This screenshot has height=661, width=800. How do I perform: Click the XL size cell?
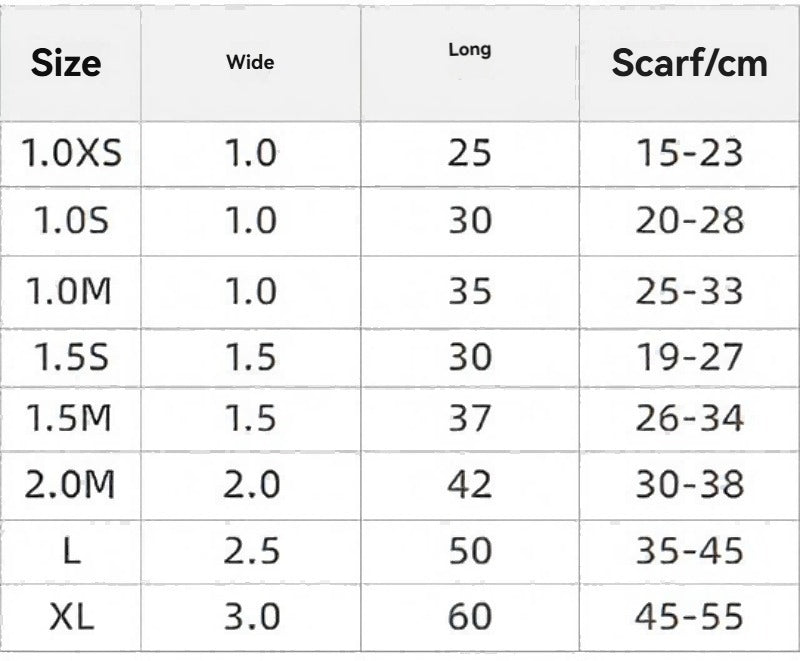tap(70, 617)
